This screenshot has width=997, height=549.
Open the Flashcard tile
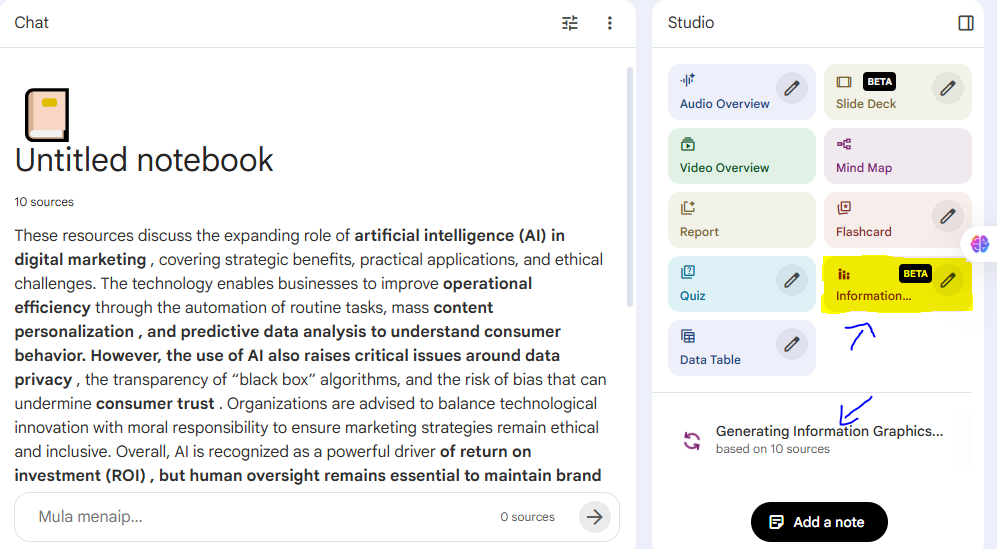point(880,221)
